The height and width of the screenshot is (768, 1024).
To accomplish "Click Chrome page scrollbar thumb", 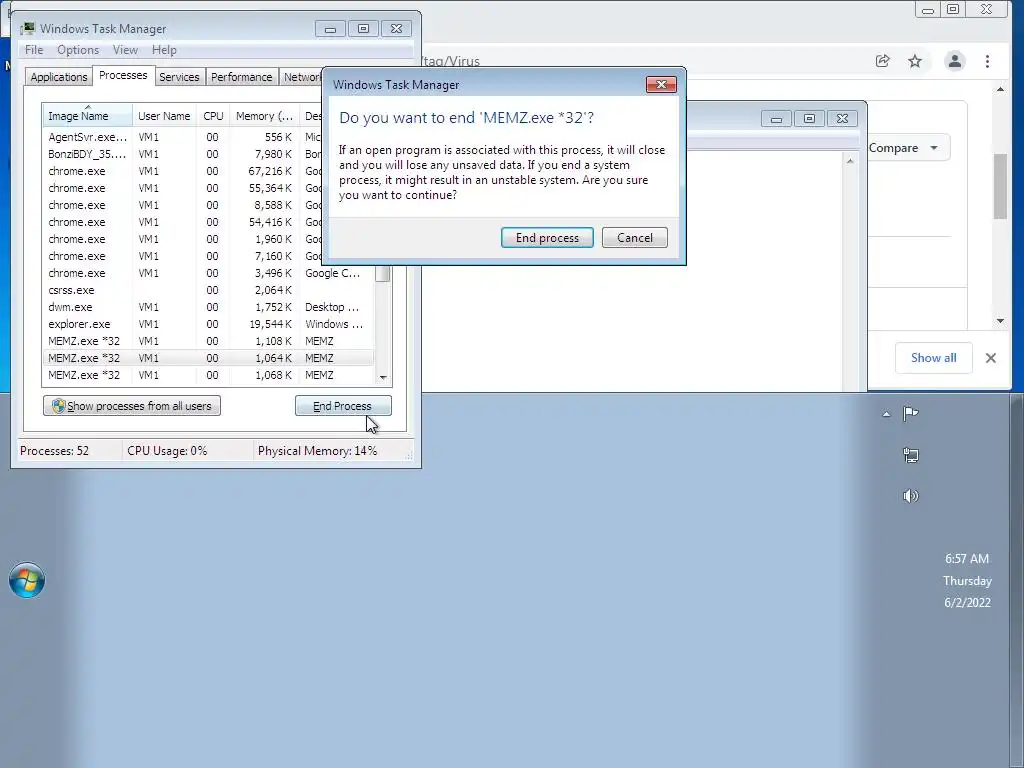I will pos(1000,187).
